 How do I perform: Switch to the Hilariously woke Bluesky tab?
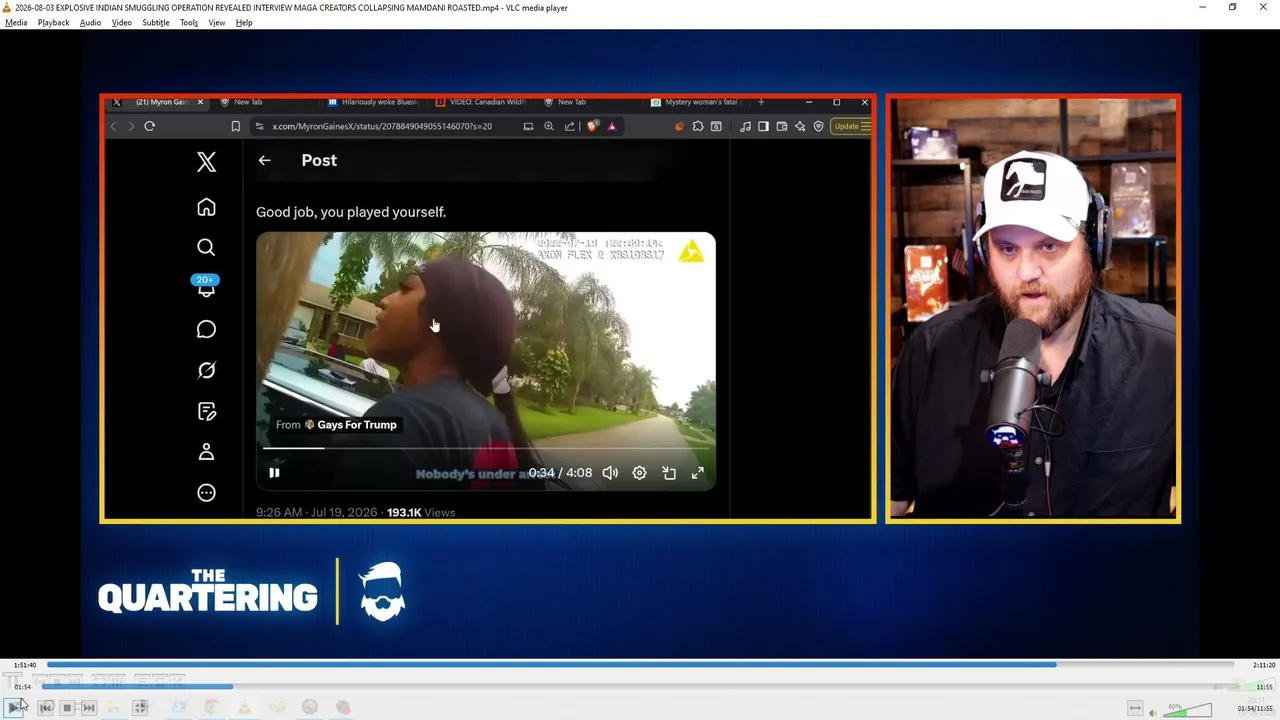tap(372, 102)
